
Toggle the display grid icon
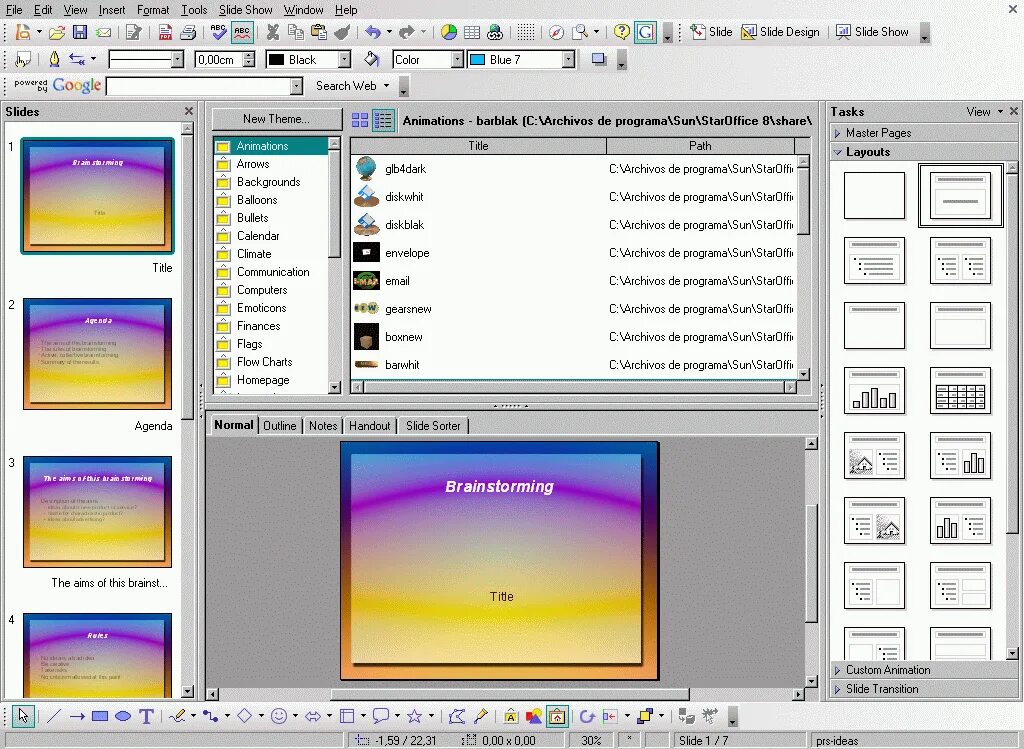(x=526, y=32)
